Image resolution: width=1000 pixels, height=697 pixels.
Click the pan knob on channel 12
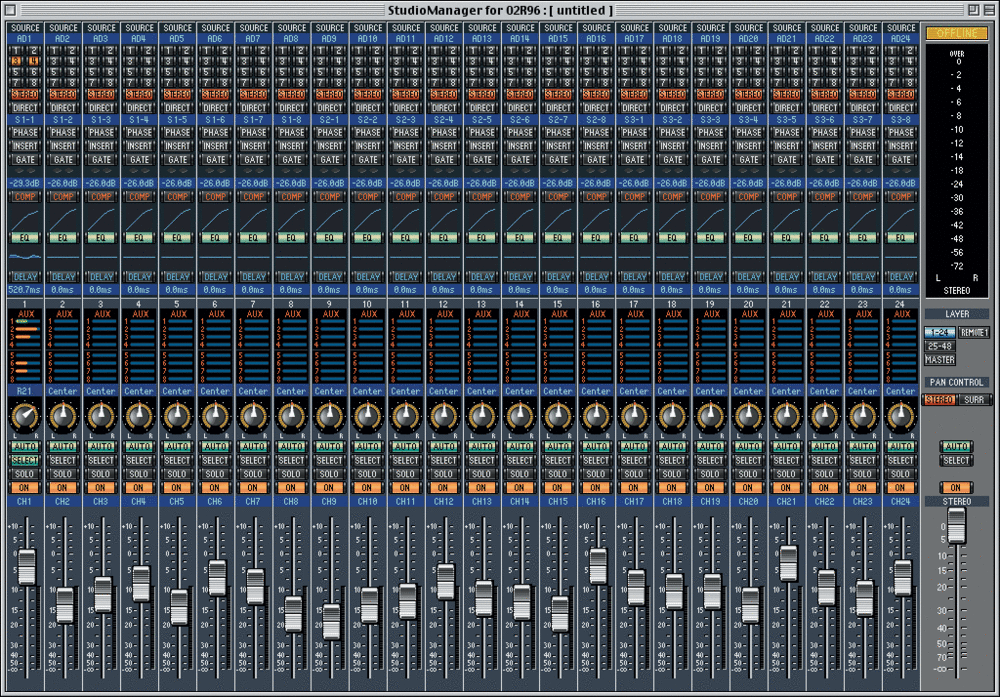pyautogui.click(x=444, y=415)
